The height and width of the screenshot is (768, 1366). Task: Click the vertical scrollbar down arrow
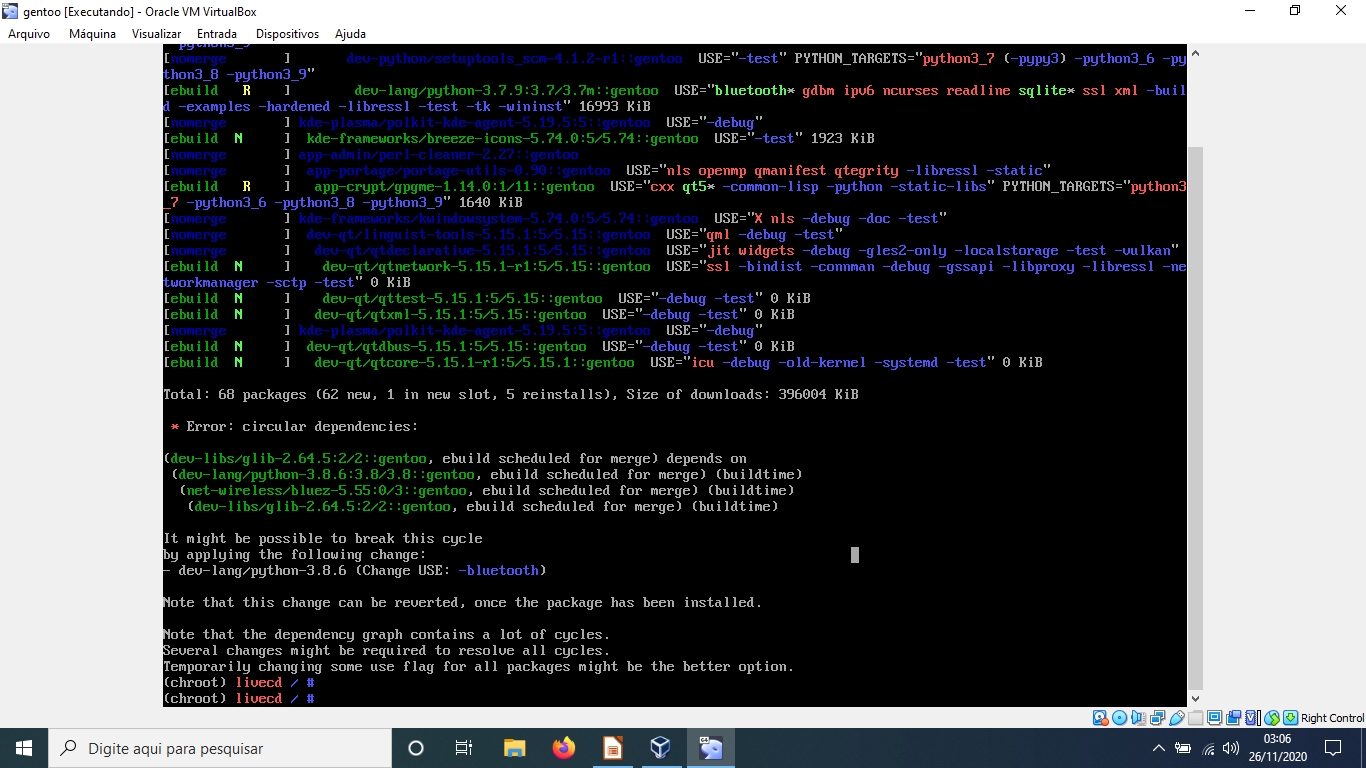pos(1195,699)
